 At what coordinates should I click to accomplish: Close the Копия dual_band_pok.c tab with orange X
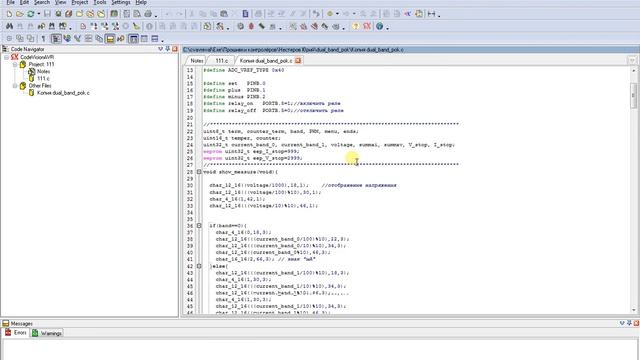coord(298,60)
